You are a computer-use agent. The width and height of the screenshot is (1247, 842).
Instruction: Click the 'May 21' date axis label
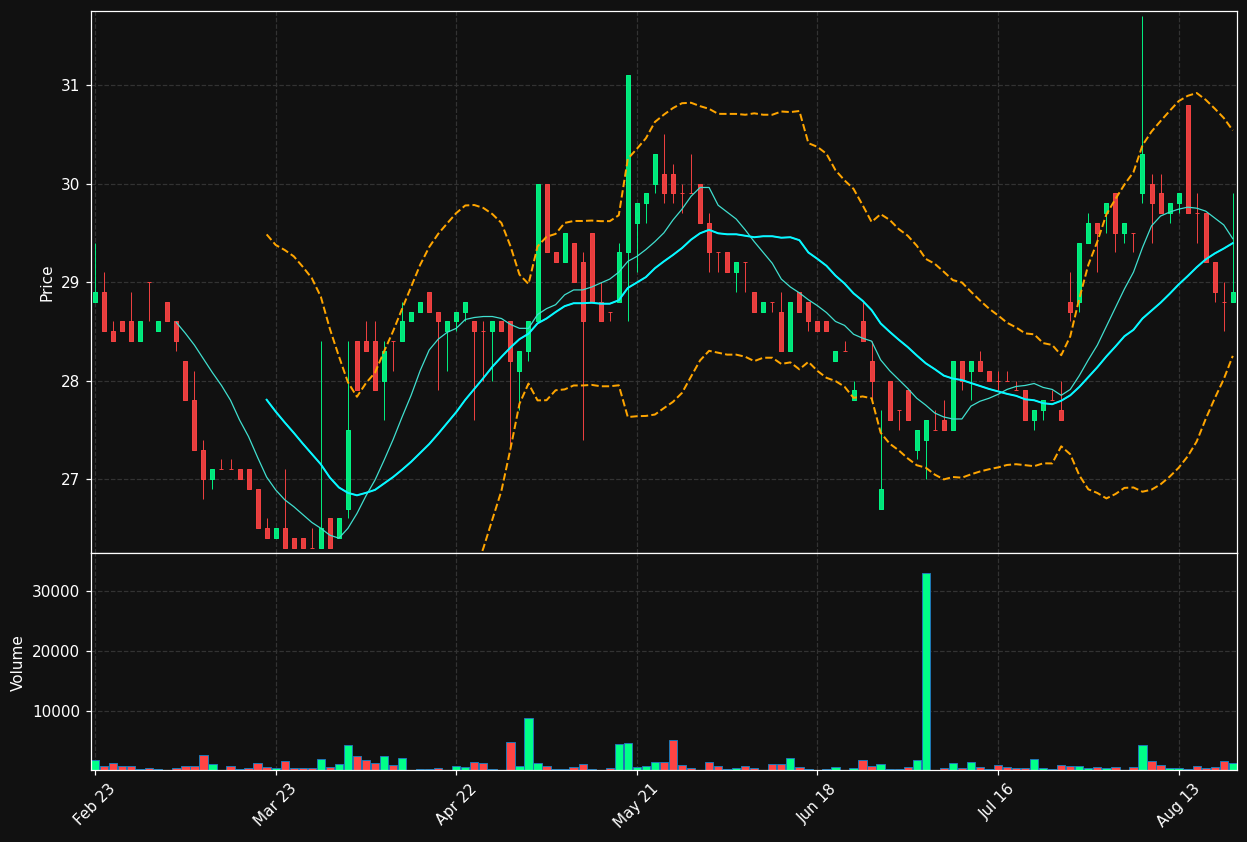pyautogui.click(x=636, y=805)
